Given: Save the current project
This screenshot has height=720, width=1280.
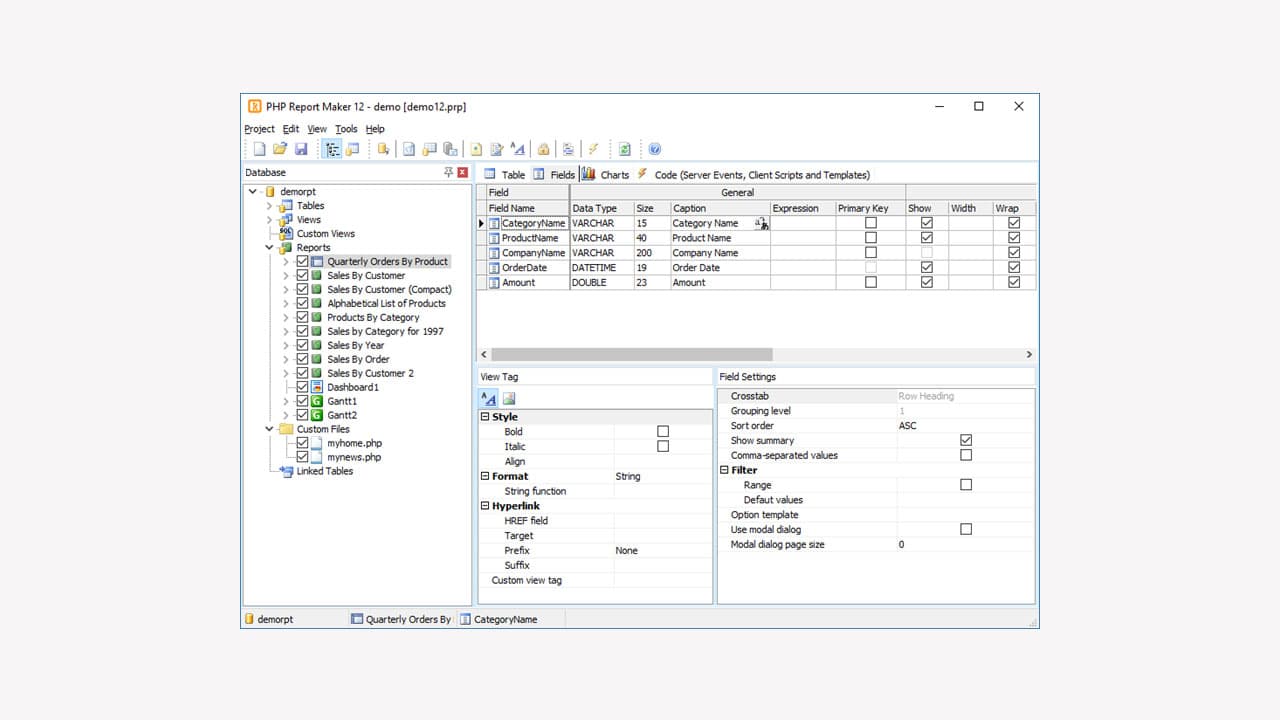Looking at the screenshot, I should [x=302, y=148].
